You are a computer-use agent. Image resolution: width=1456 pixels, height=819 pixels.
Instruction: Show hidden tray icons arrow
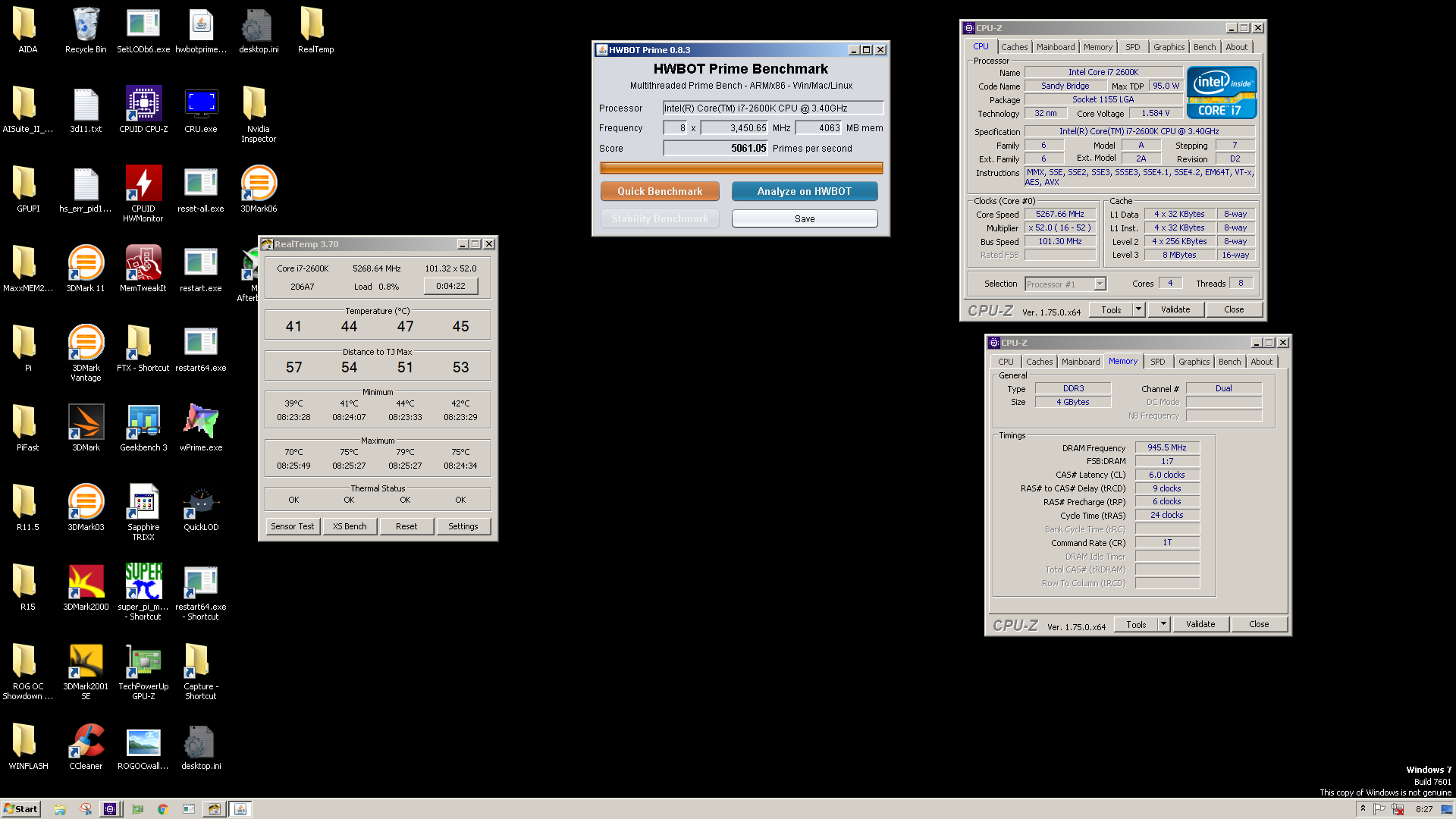(x=1363, y=809)
